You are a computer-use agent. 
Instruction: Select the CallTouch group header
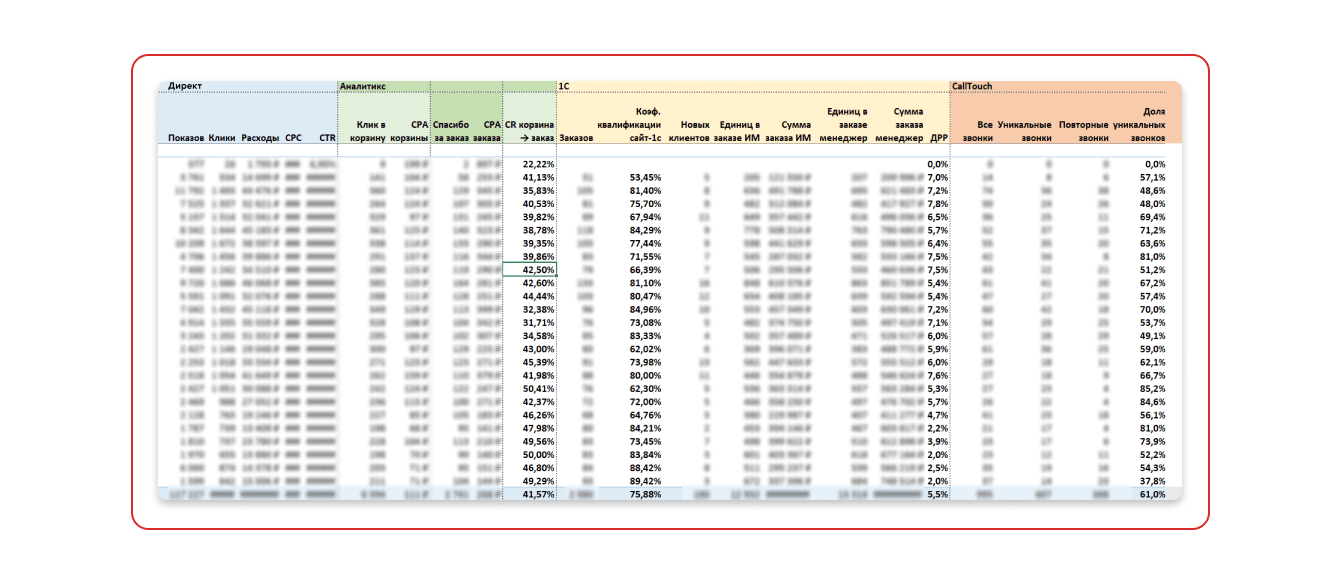(x=972, y=87)
